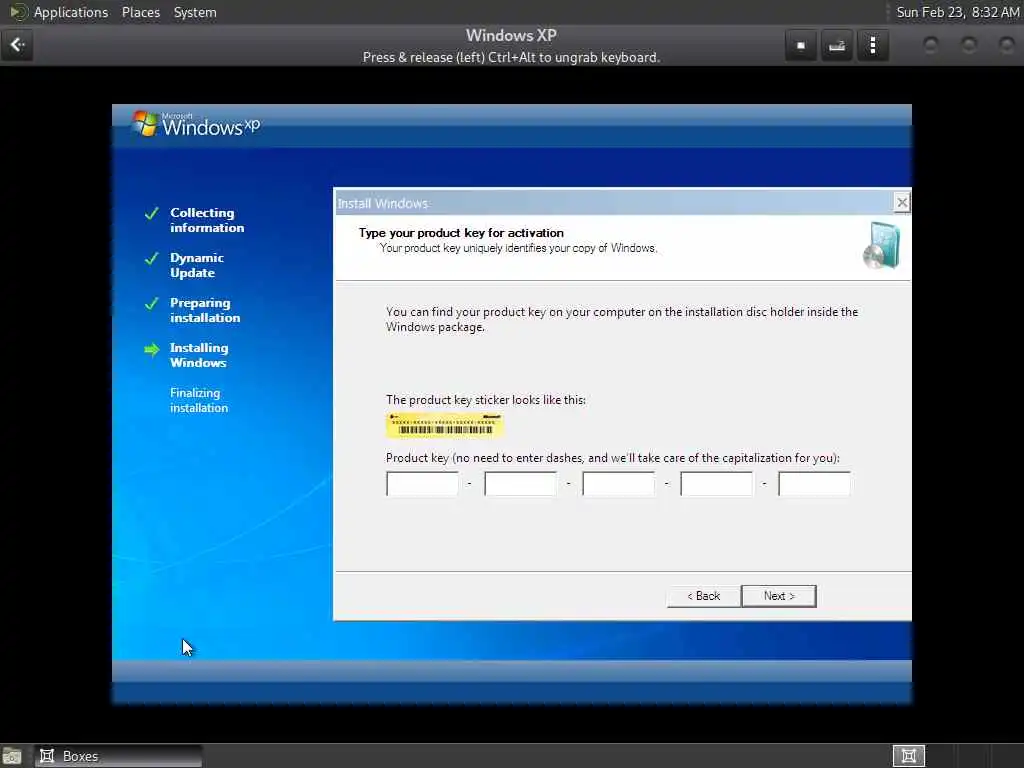This screenshot has height=768, width=1024.
Task: Click the 'Finalizing installation' step
Action: point(199,400)
